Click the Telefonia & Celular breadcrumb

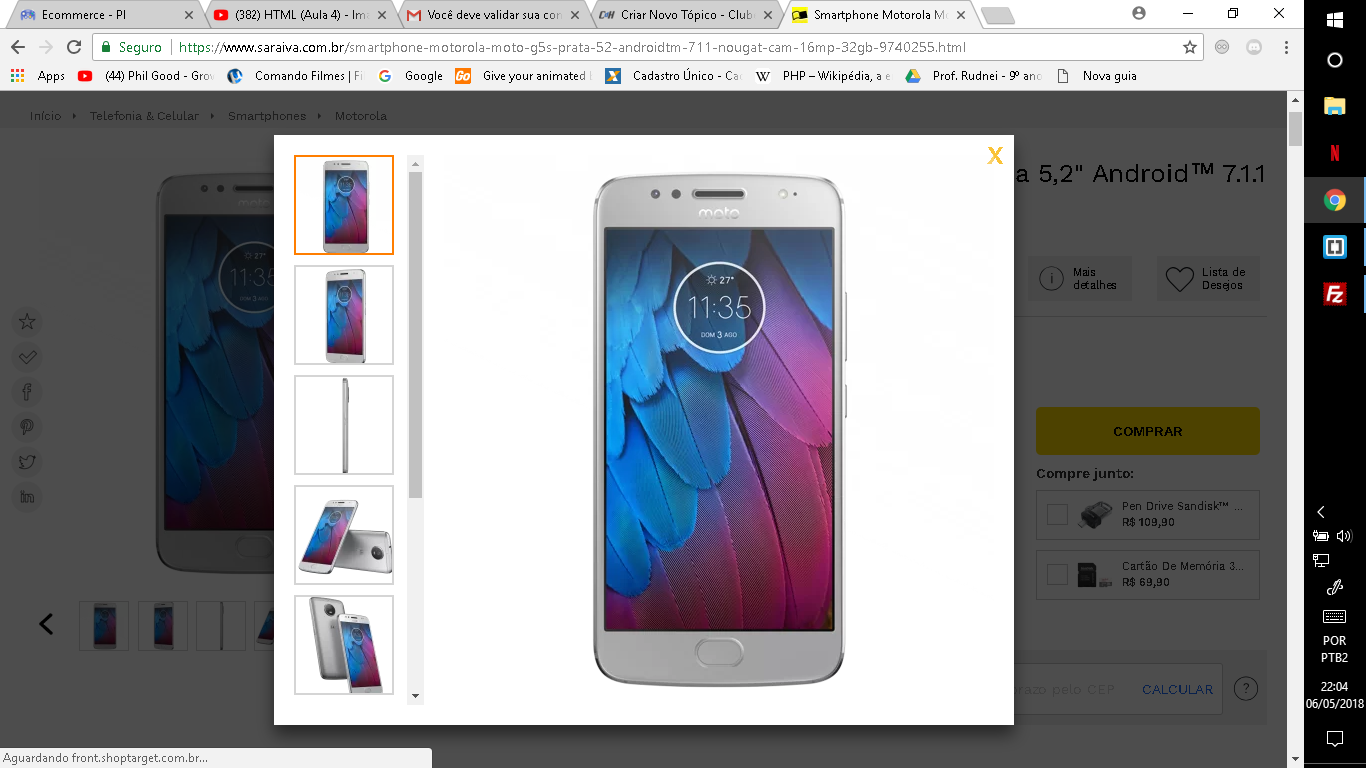click(144, 116)
